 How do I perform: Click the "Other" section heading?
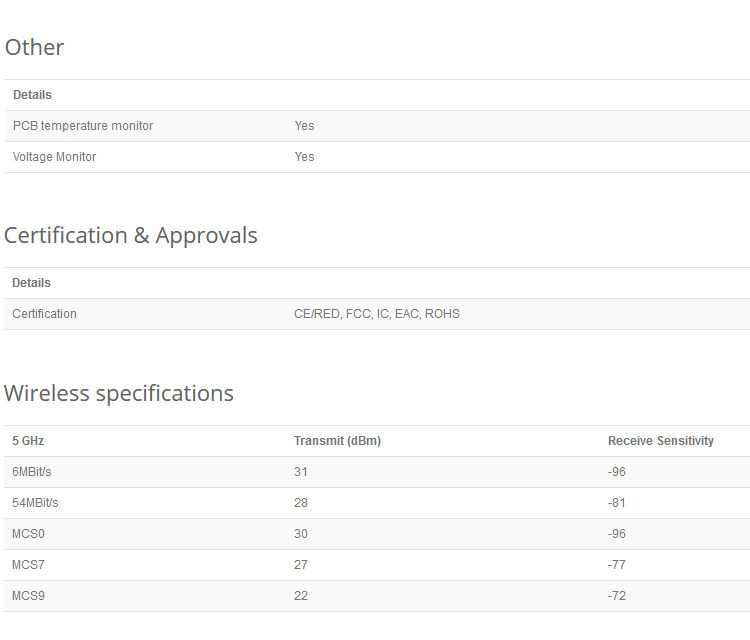coord(35,48)
